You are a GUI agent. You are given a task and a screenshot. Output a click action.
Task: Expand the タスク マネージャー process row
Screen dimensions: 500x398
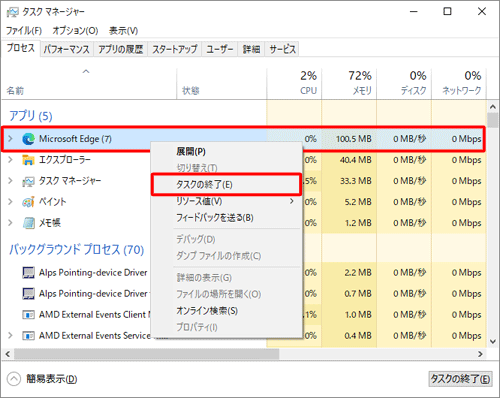click(10, 181)
